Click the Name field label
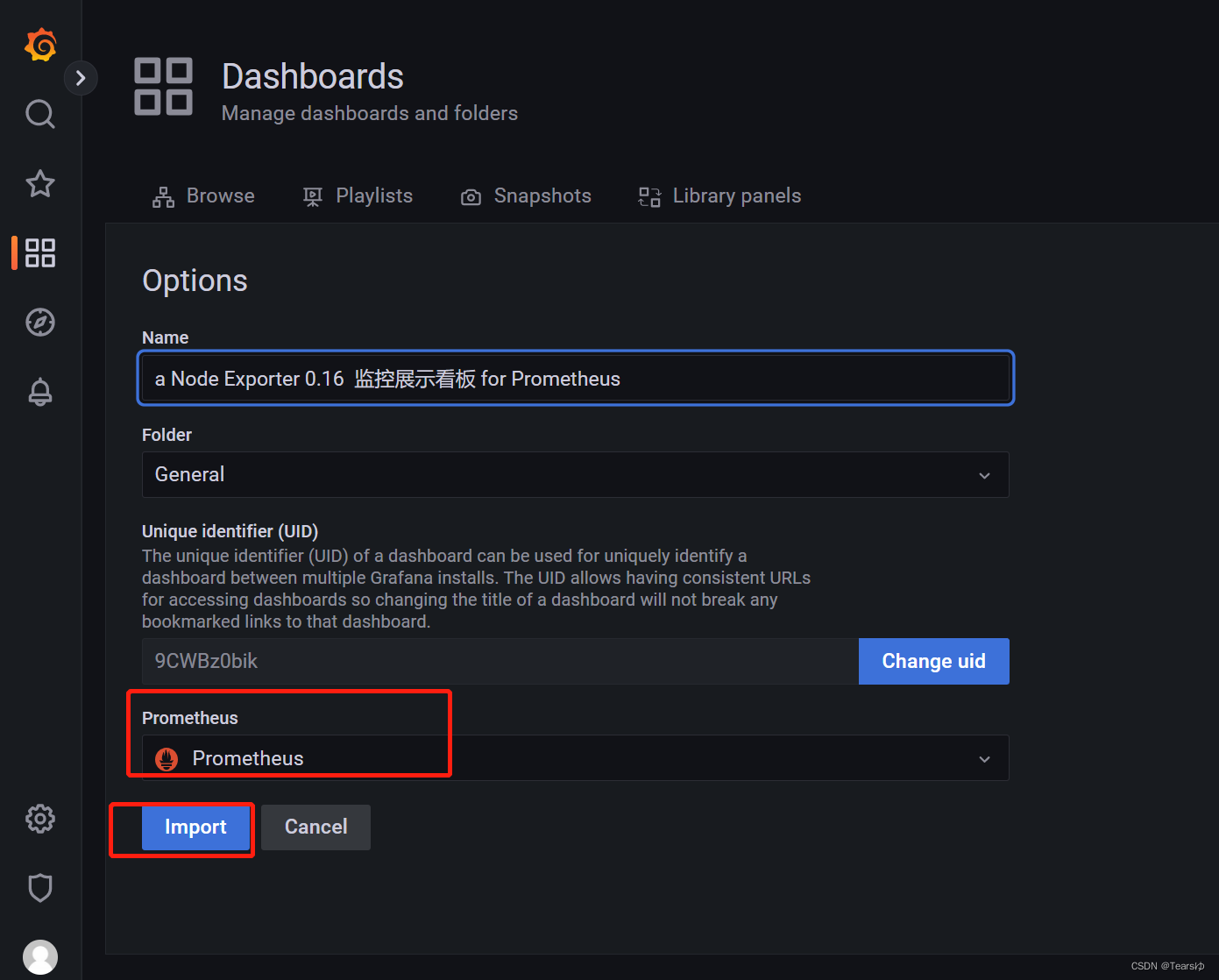 (x=166, y=337)
